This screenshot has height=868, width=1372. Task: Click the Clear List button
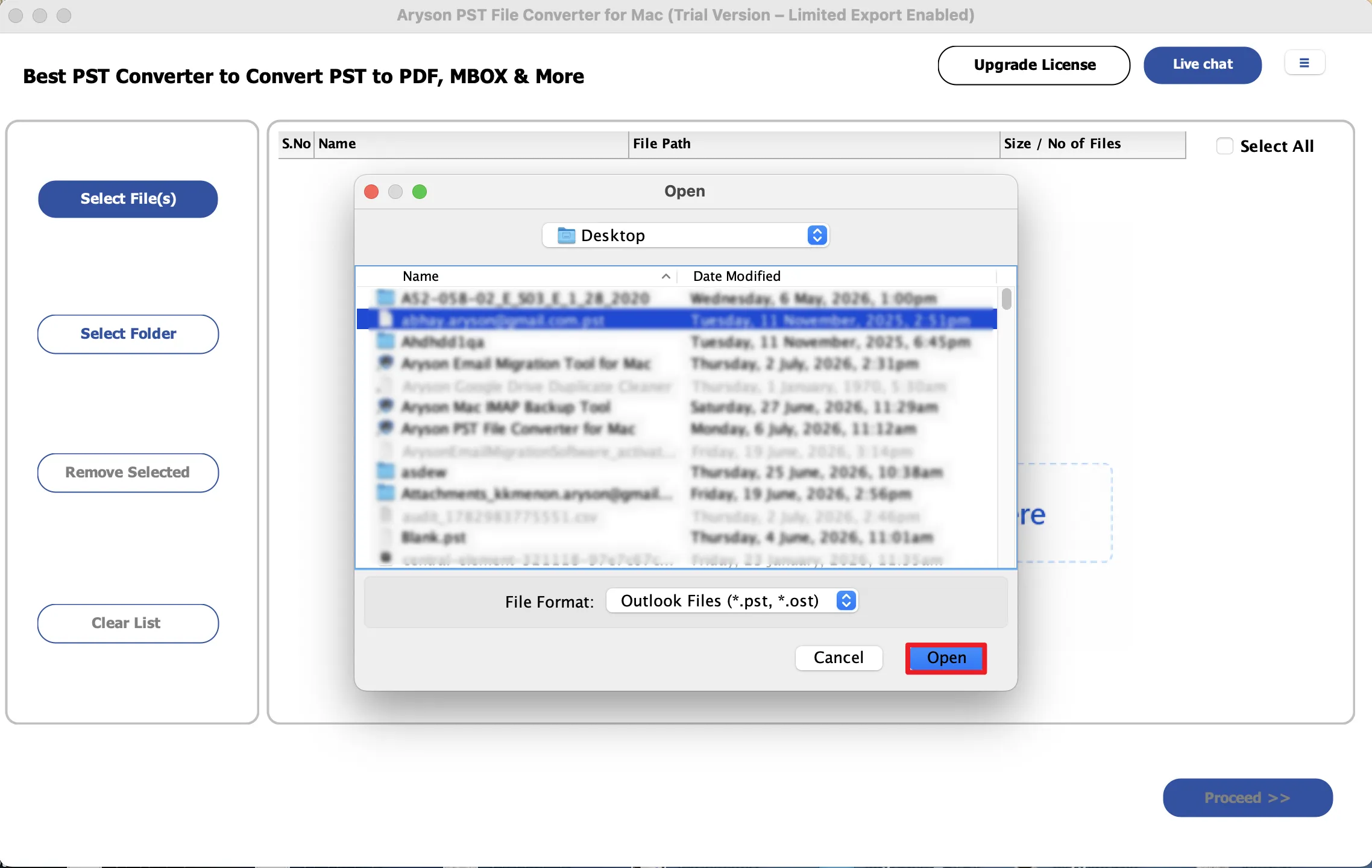[128, 623]
